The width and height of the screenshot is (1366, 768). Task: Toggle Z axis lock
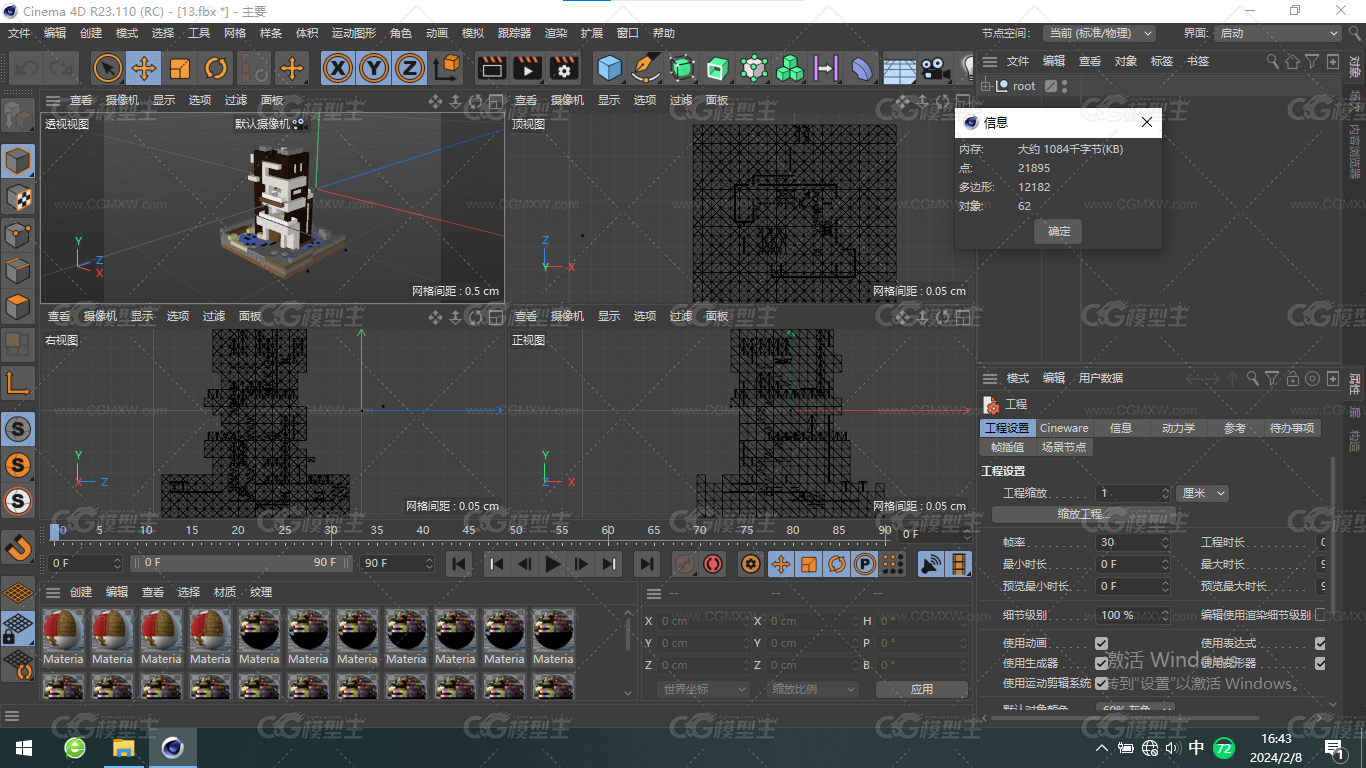410,68
